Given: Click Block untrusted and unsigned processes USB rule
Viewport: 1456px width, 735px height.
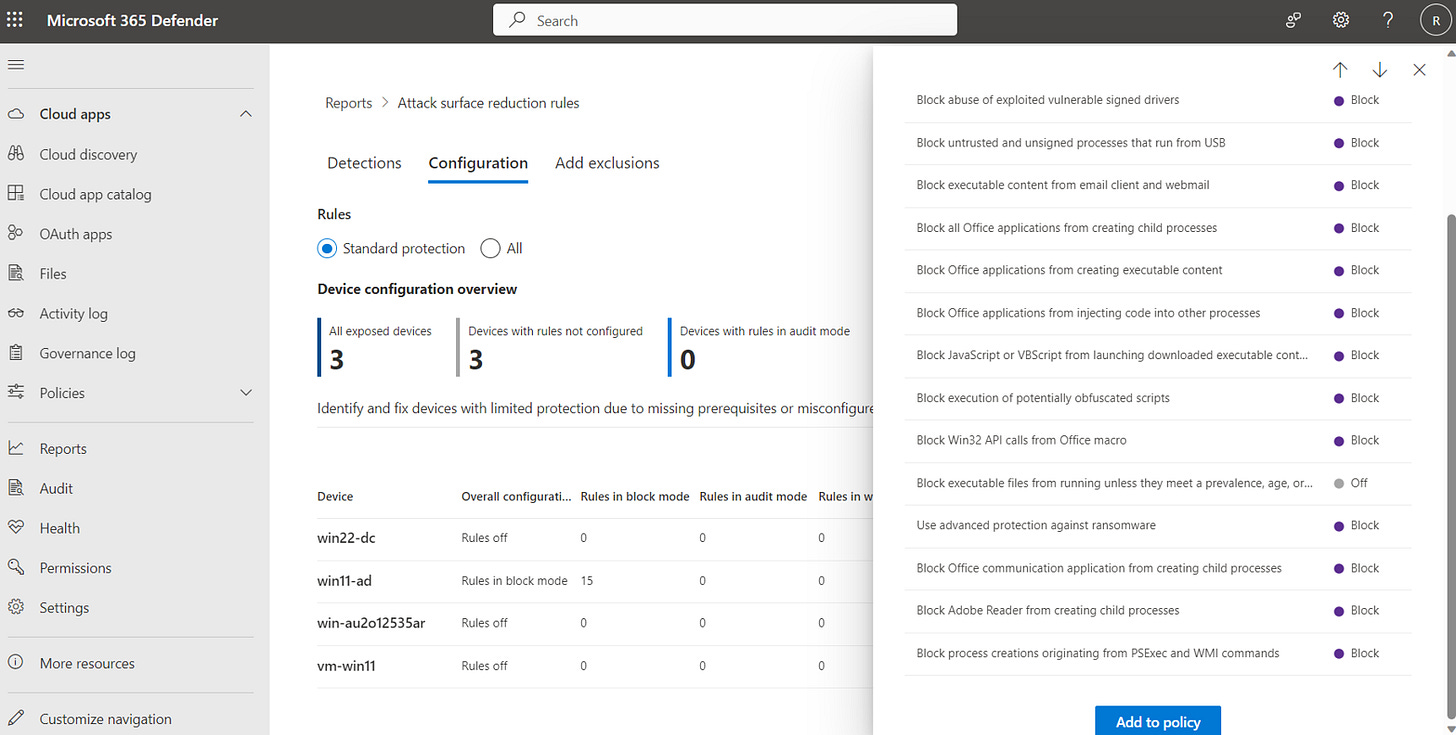Looking at the screenshot, I should 1070,143.
